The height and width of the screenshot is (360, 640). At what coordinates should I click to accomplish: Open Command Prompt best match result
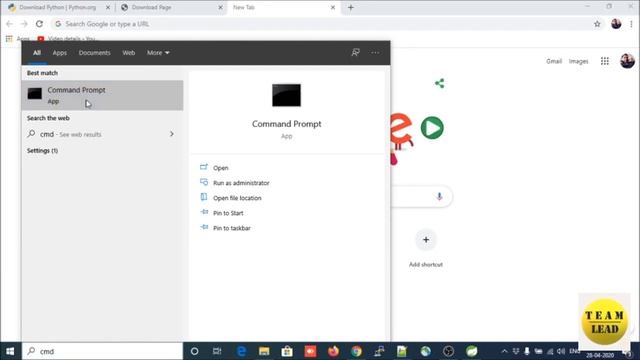[102, 95]
